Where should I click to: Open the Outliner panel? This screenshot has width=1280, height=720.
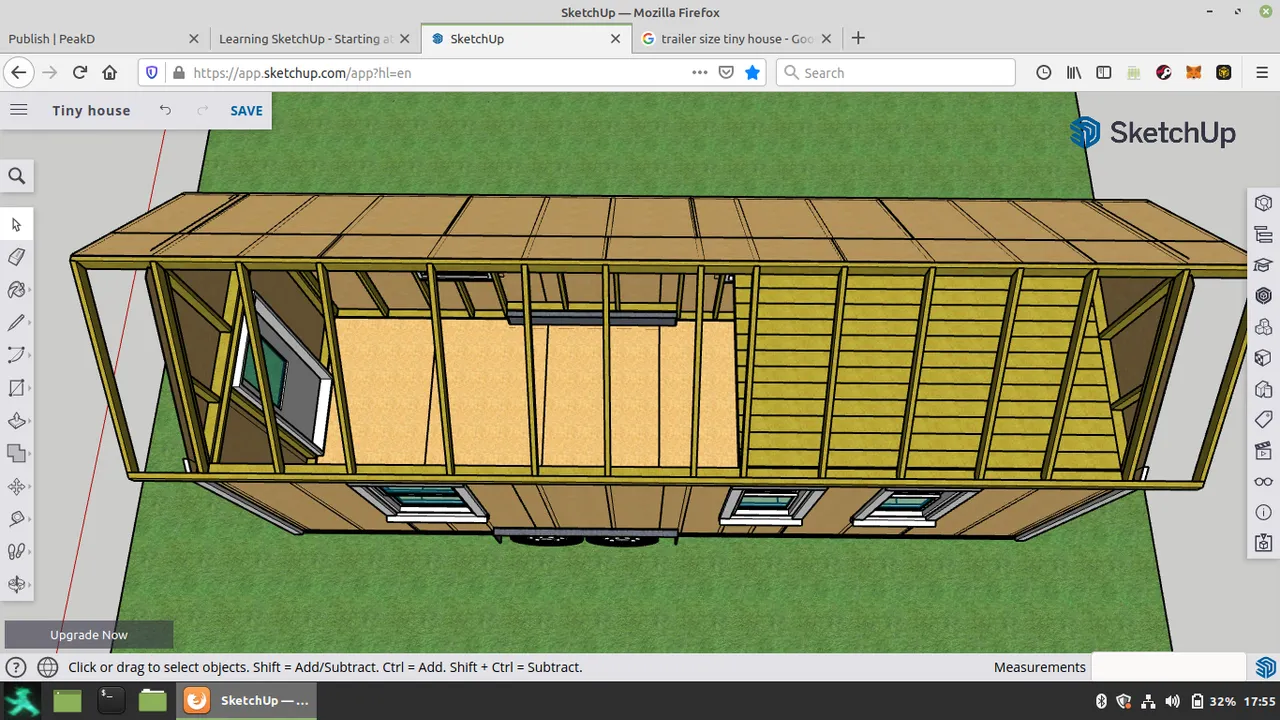(x=1263, y=234)
